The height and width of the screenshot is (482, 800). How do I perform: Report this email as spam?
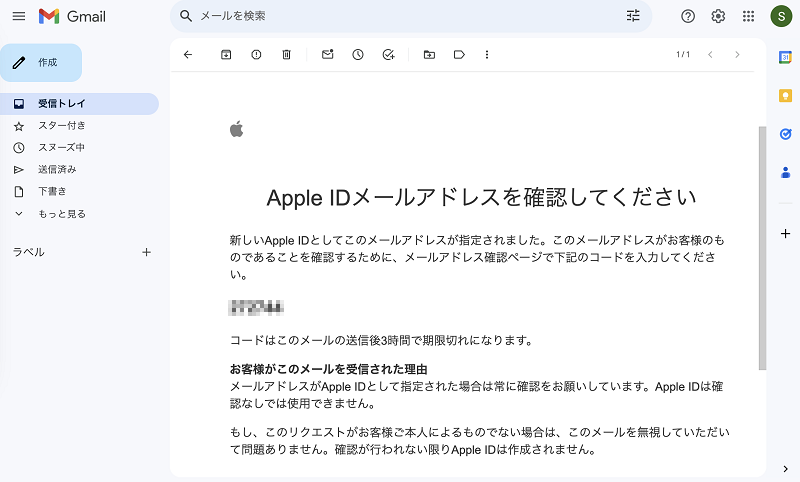click(256, 55)
